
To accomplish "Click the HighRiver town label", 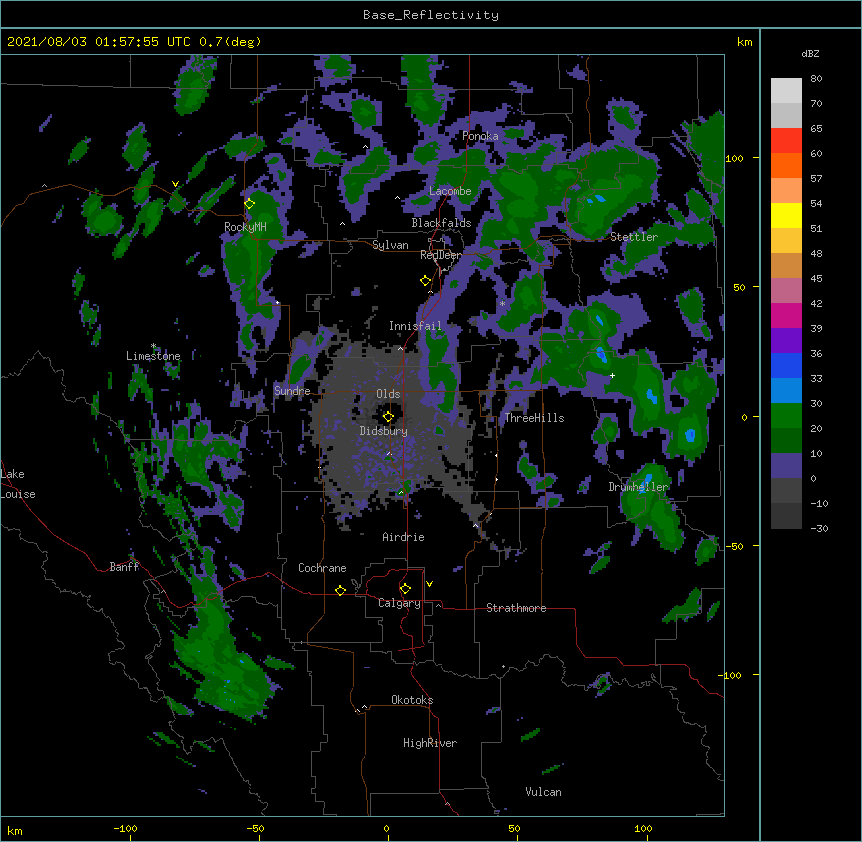I will click(x=430, y=743).
